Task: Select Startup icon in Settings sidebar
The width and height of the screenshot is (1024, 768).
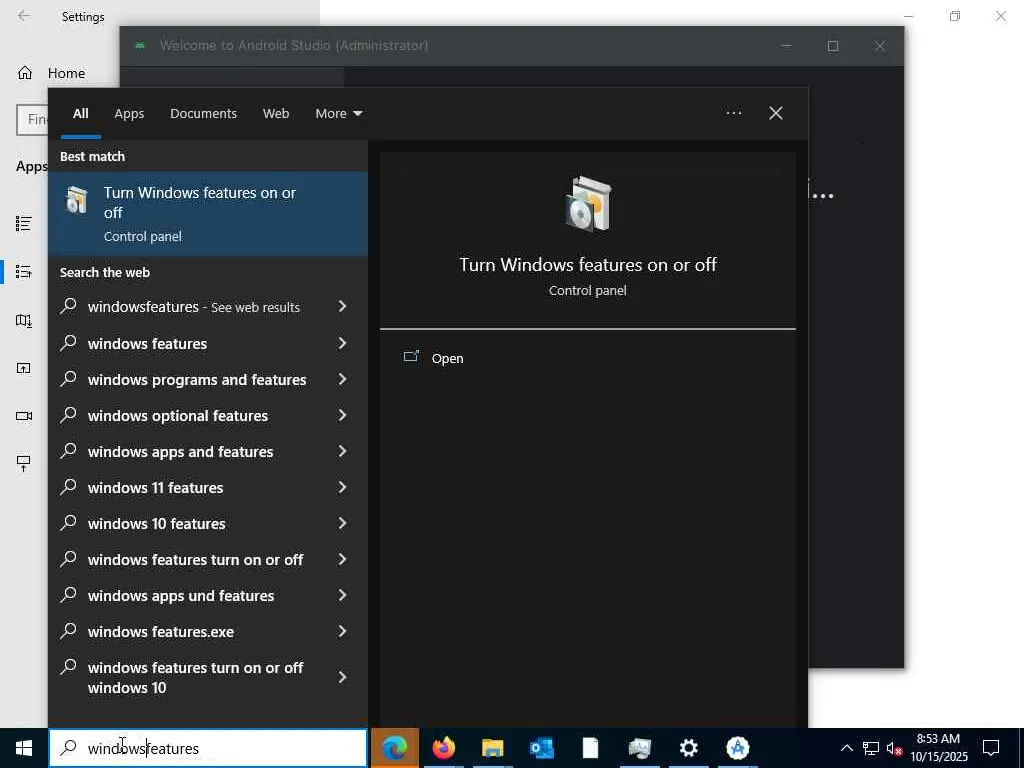Action: coord(24,464)
